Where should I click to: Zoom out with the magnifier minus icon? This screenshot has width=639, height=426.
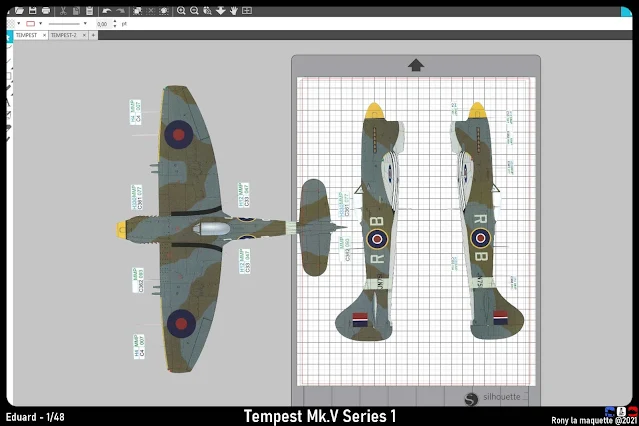pos(194,11)
